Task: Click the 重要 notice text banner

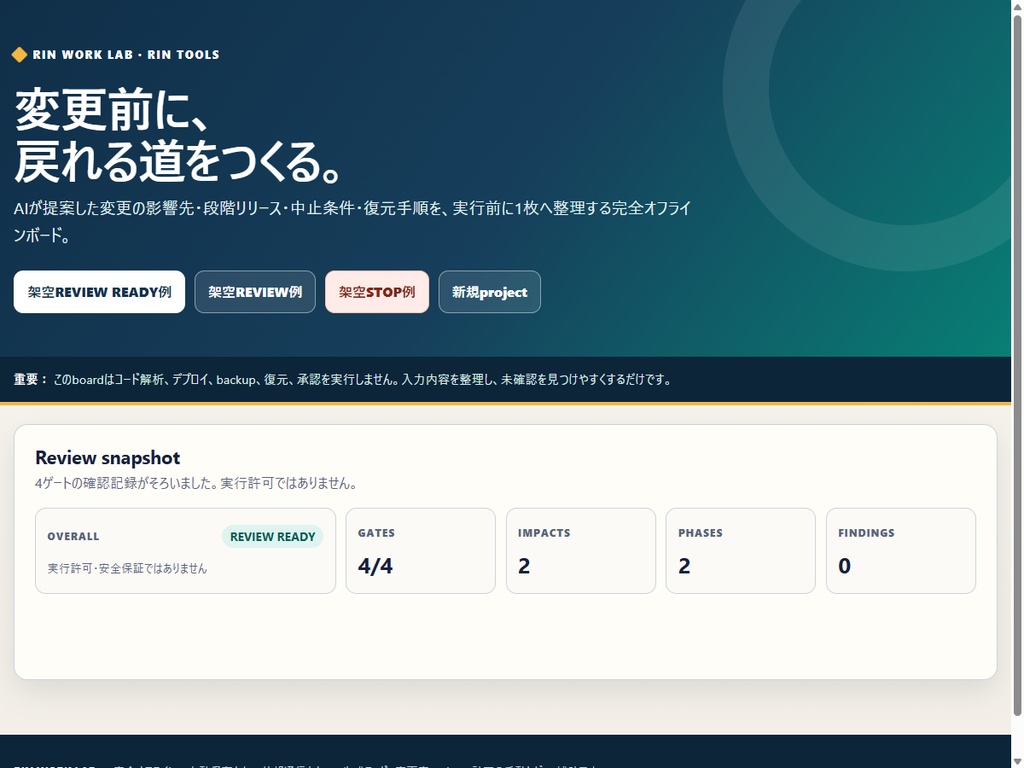Action: pos(343,379)
